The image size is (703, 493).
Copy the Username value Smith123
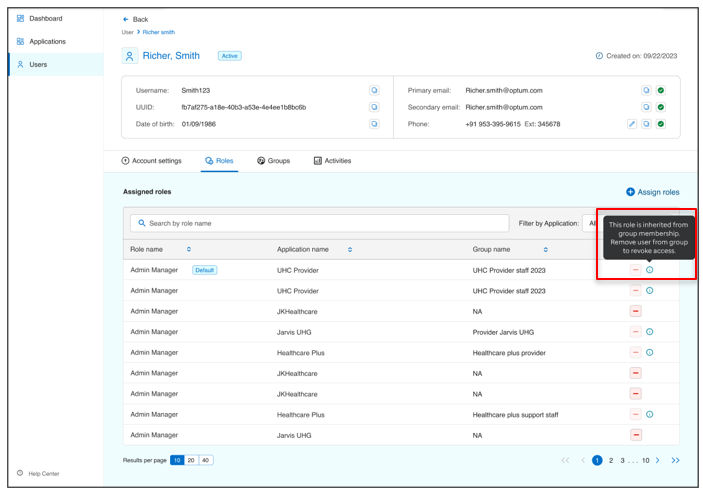[x=374, y=91]
